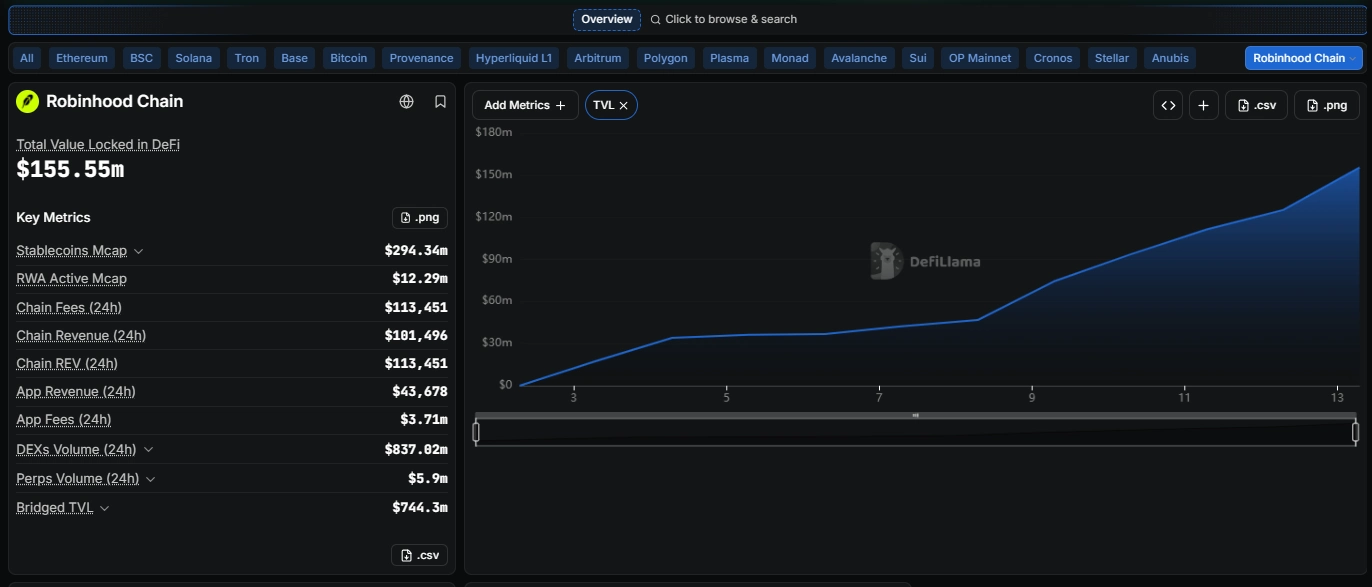Expand Bridged TVL breakdown

point(105,508)
